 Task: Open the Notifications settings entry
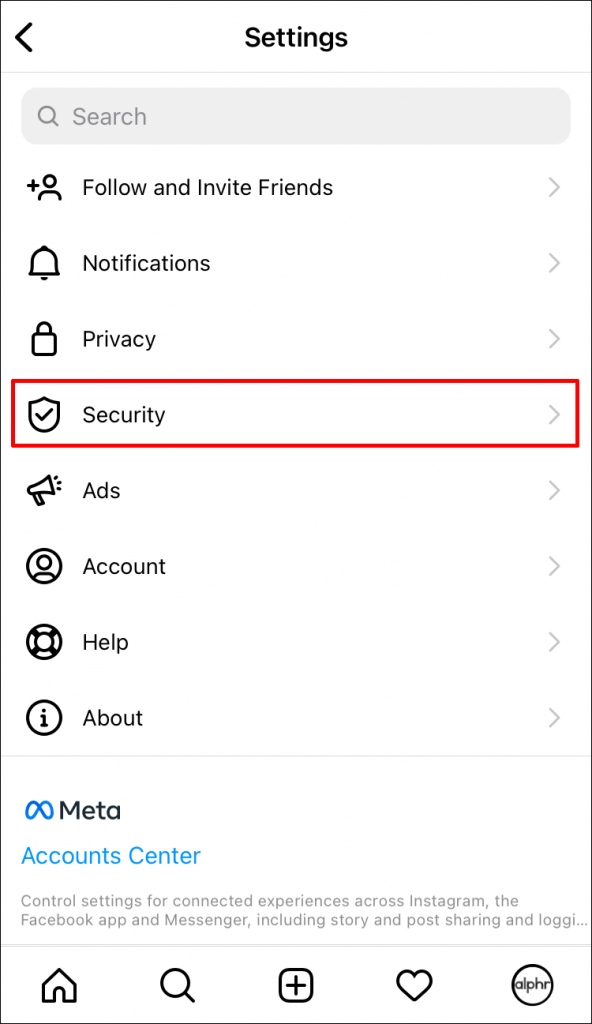(x=146, y=263)
